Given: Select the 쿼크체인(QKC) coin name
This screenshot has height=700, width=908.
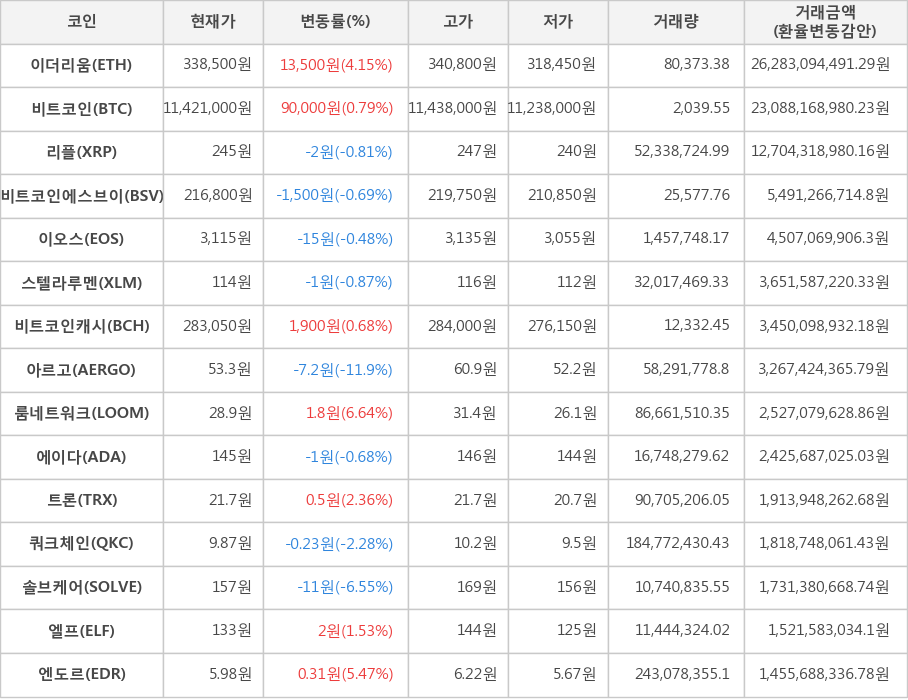Looking at the screenshot, I should [82, 544].
